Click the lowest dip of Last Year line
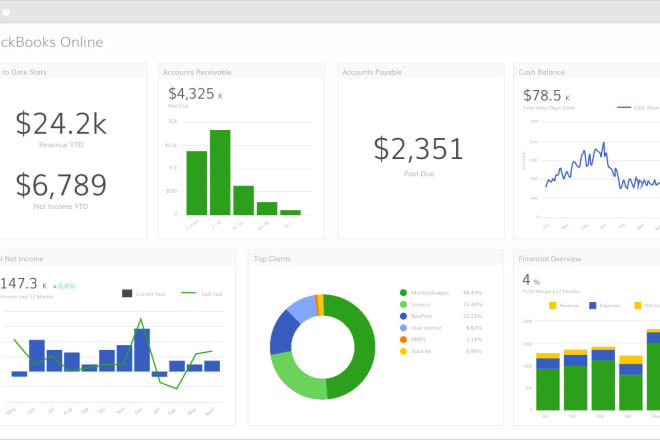660x440 pixels. (177, 388)
